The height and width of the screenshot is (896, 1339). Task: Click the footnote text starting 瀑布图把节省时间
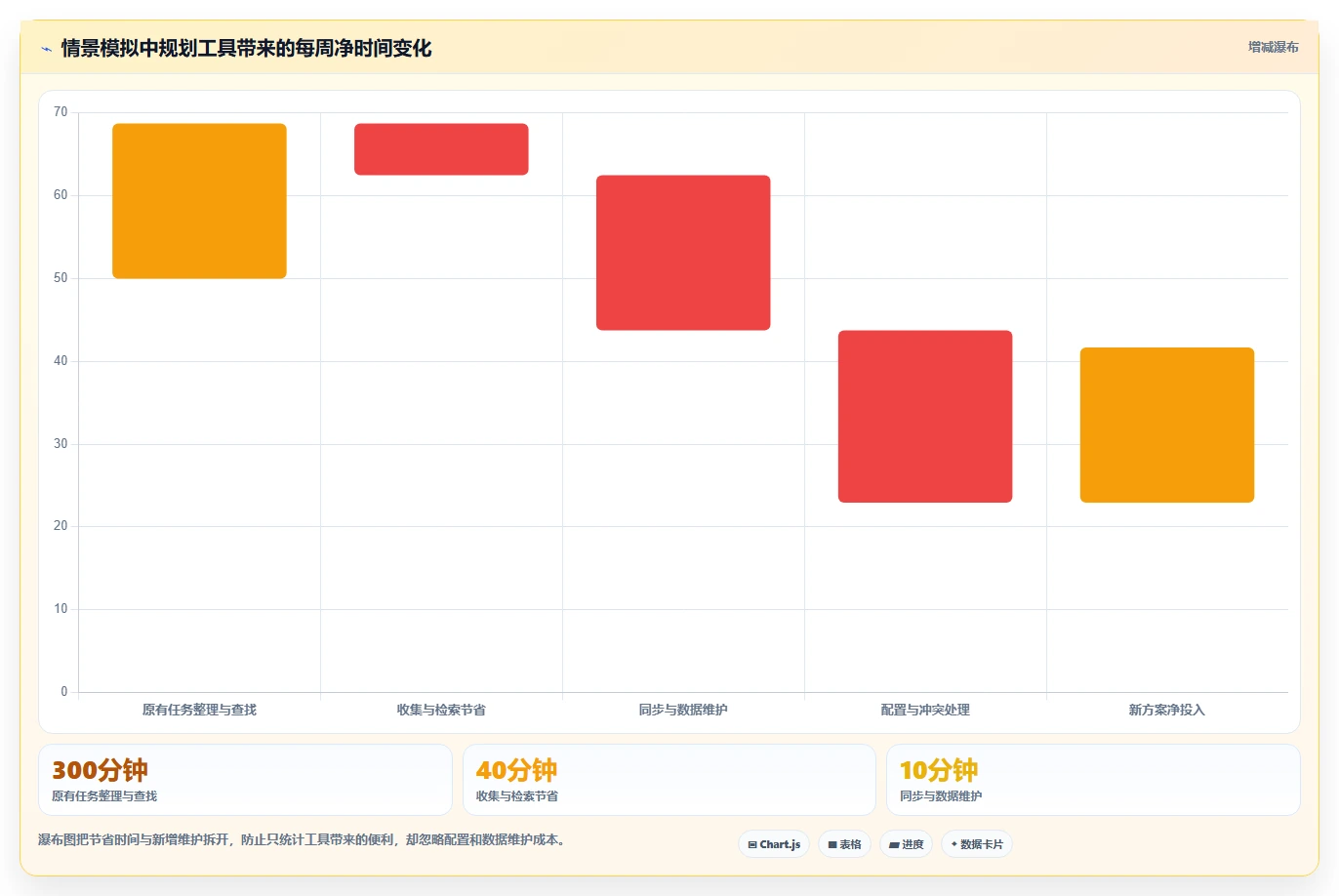point(302,839)
